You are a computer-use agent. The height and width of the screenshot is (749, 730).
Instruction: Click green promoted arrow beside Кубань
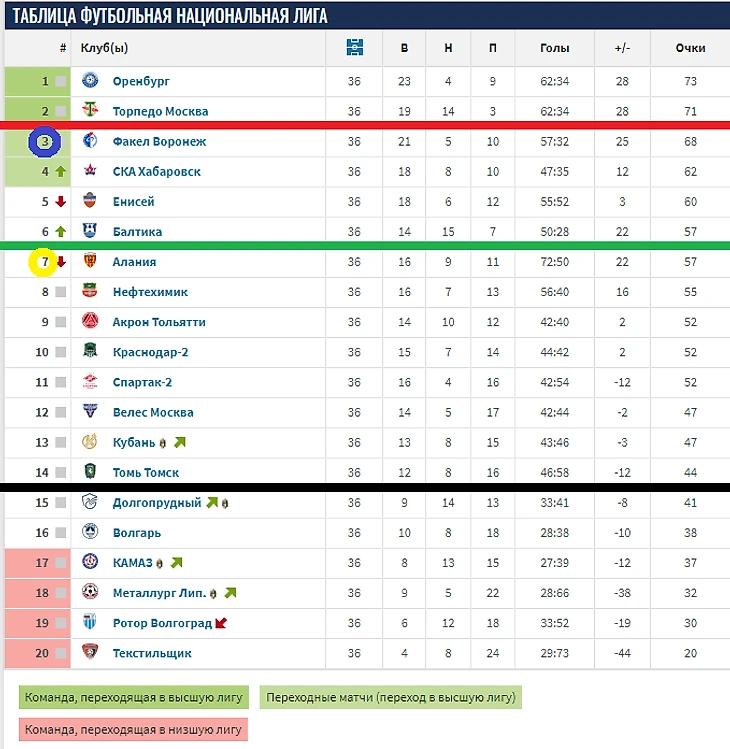tap(180, 442)
